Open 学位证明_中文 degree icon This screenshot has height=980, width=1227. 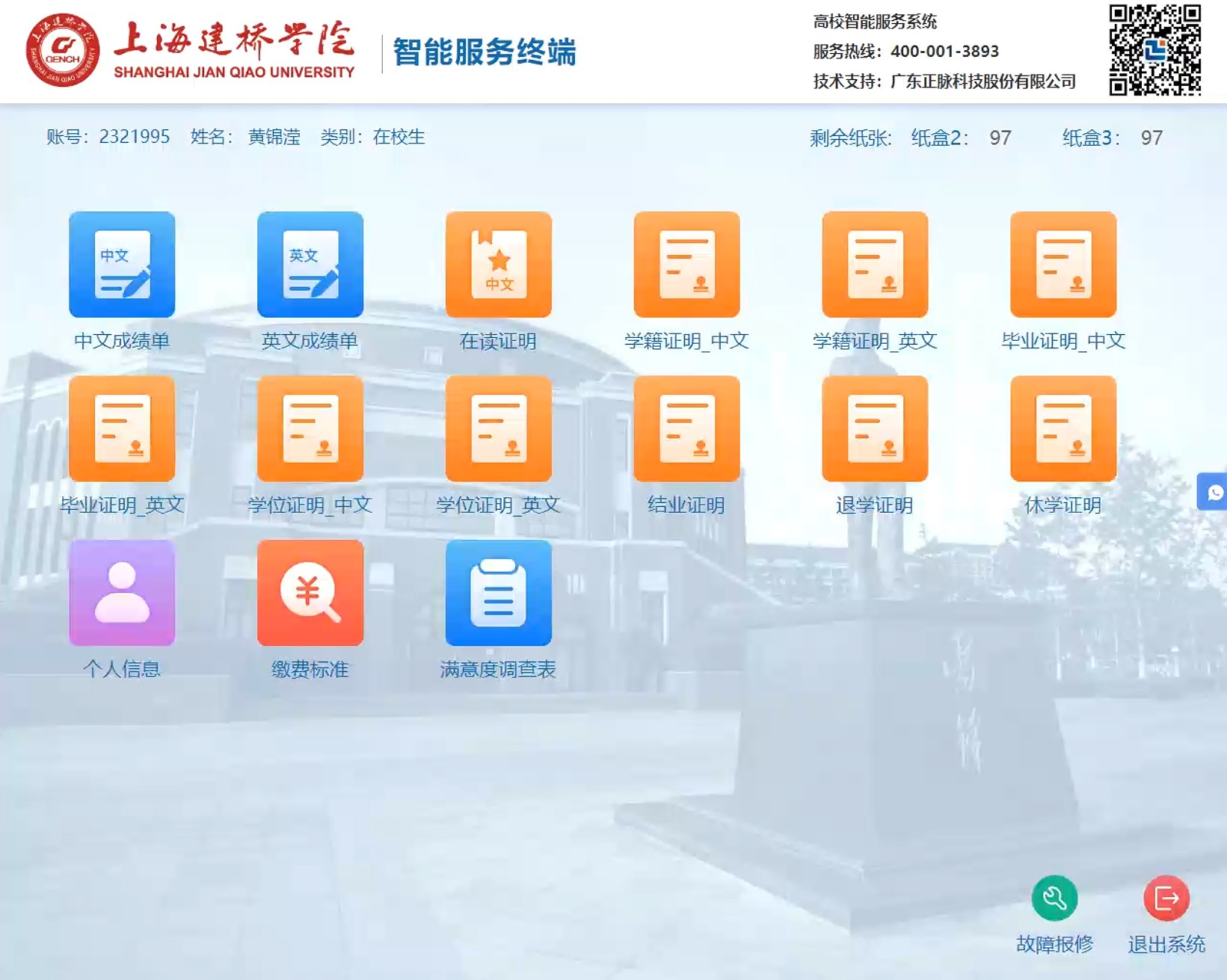coord(310,429)
